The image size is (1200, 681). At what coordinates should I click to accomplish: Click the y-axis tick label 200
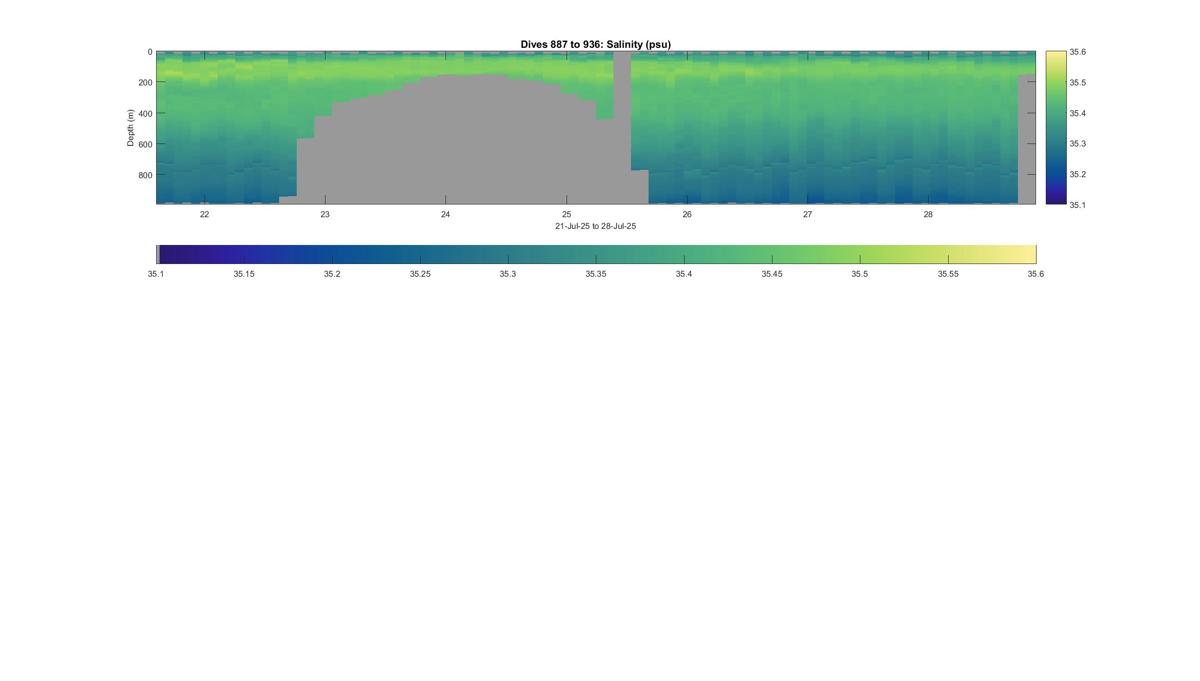tap(145, 83)
